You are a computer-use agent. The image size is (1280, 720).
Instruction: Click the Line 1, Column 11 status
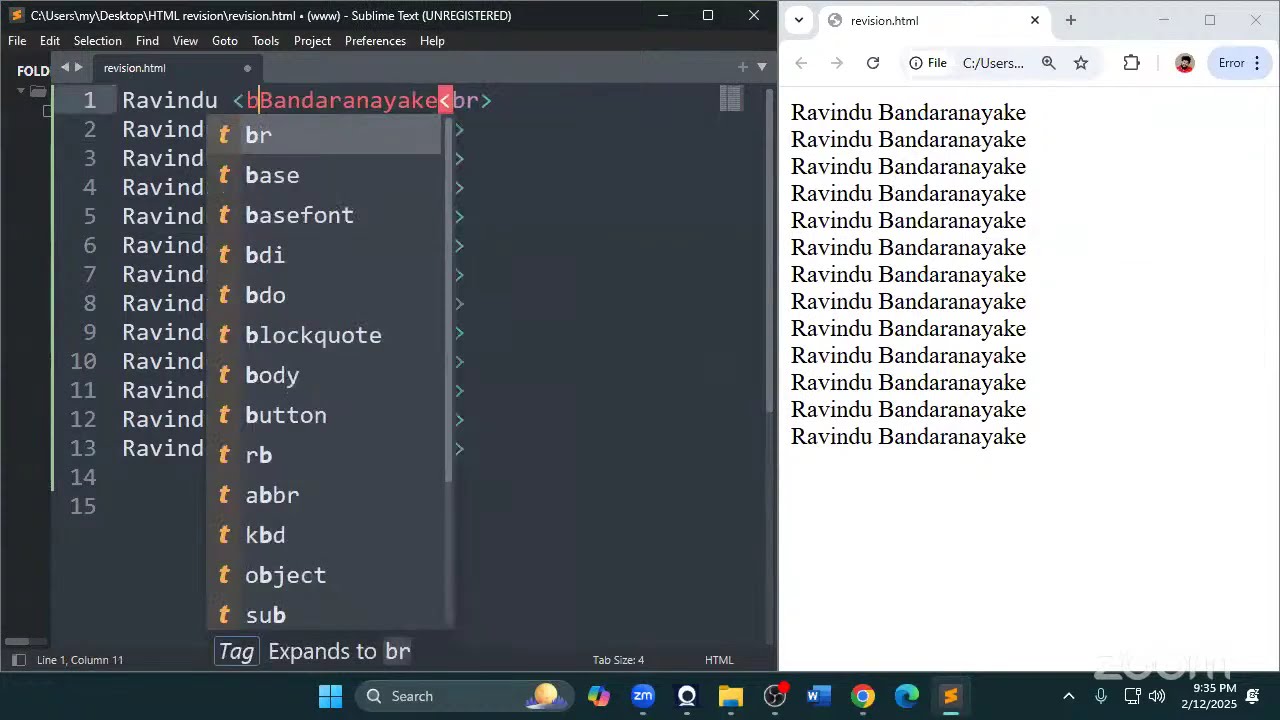80,660
